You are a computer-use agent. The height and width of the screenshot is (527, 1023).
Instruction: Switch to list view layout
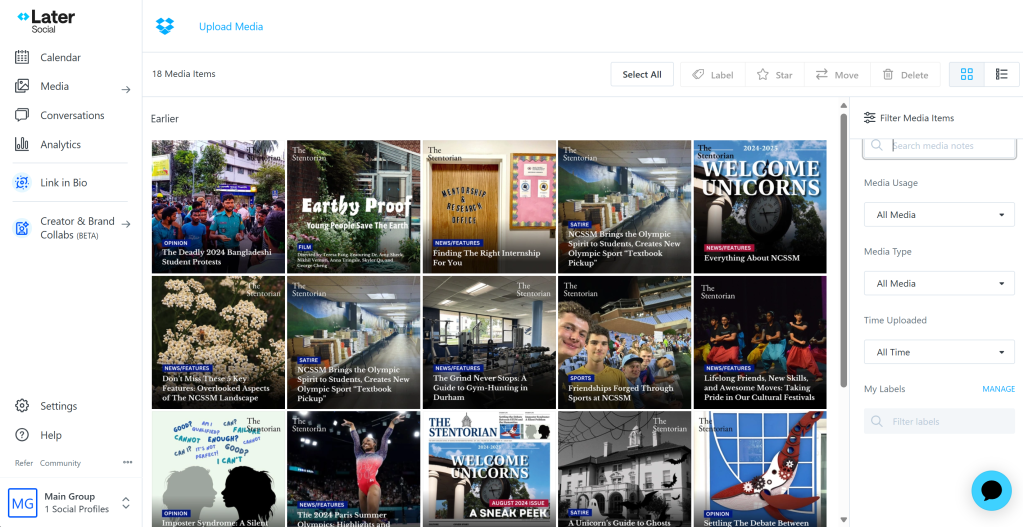point(1001,74)
